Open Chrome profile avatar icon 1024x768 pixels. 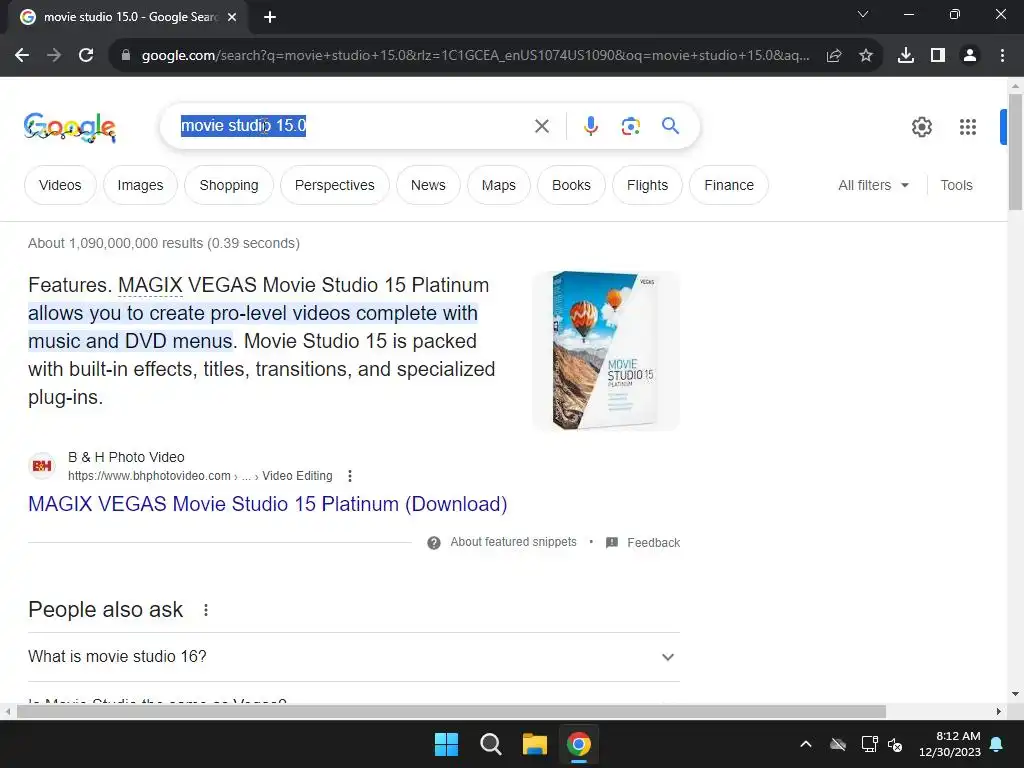[970, 56]
